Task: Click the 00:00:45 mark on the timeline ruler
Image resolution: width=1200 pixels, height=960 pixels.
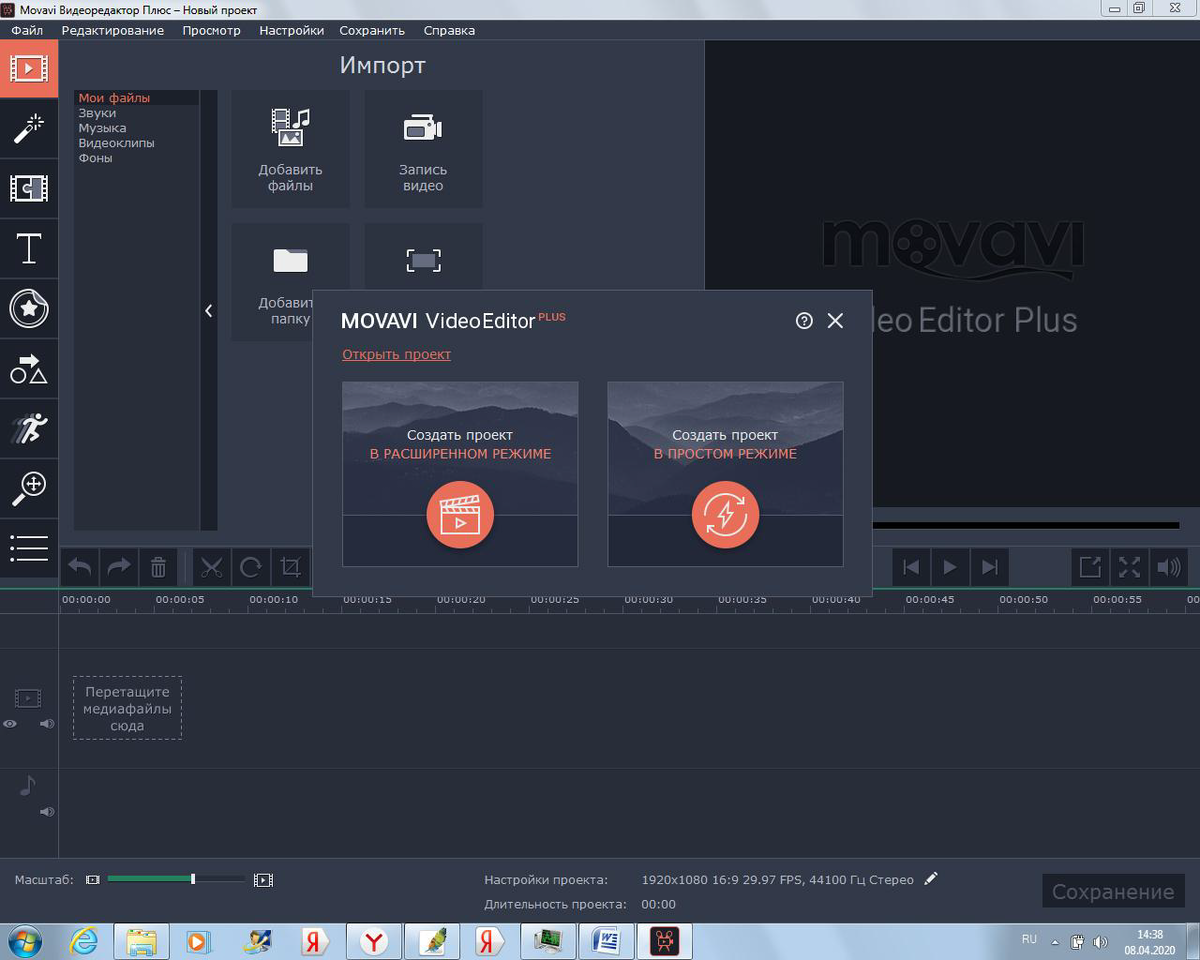Action: pos(928,600)
